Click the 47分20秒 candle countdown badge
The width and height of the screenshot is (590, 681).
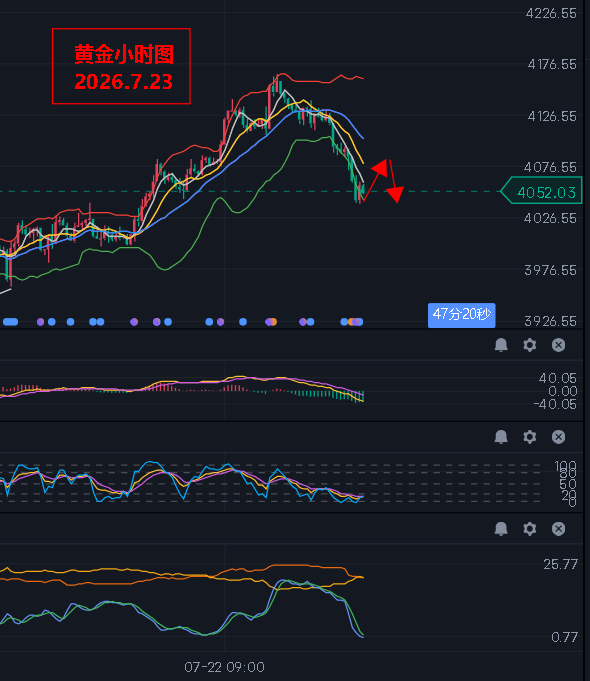(x=461, y=314)
